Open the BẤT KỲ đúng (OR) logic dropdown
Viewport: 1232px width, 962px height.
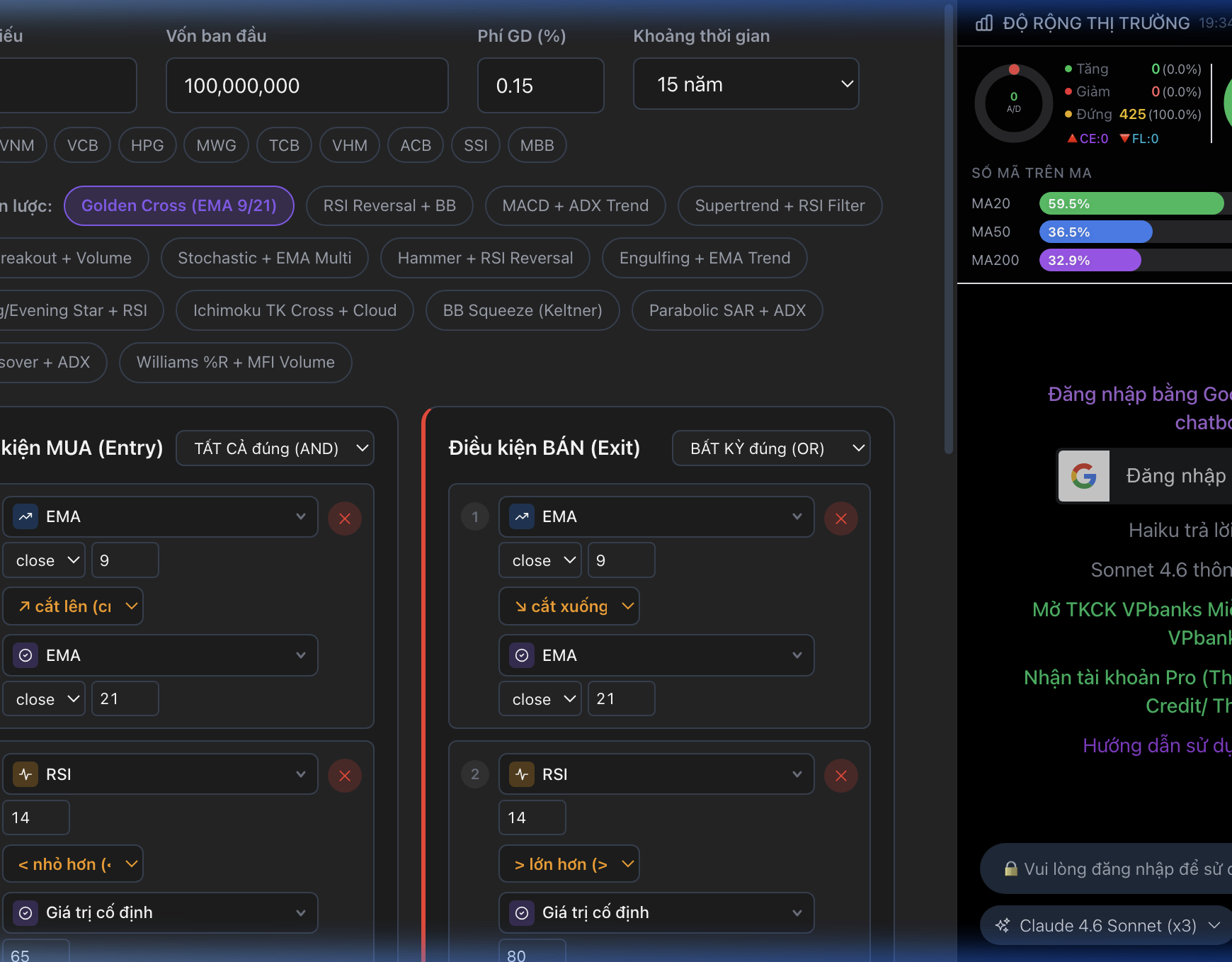[x=771, y=448]
